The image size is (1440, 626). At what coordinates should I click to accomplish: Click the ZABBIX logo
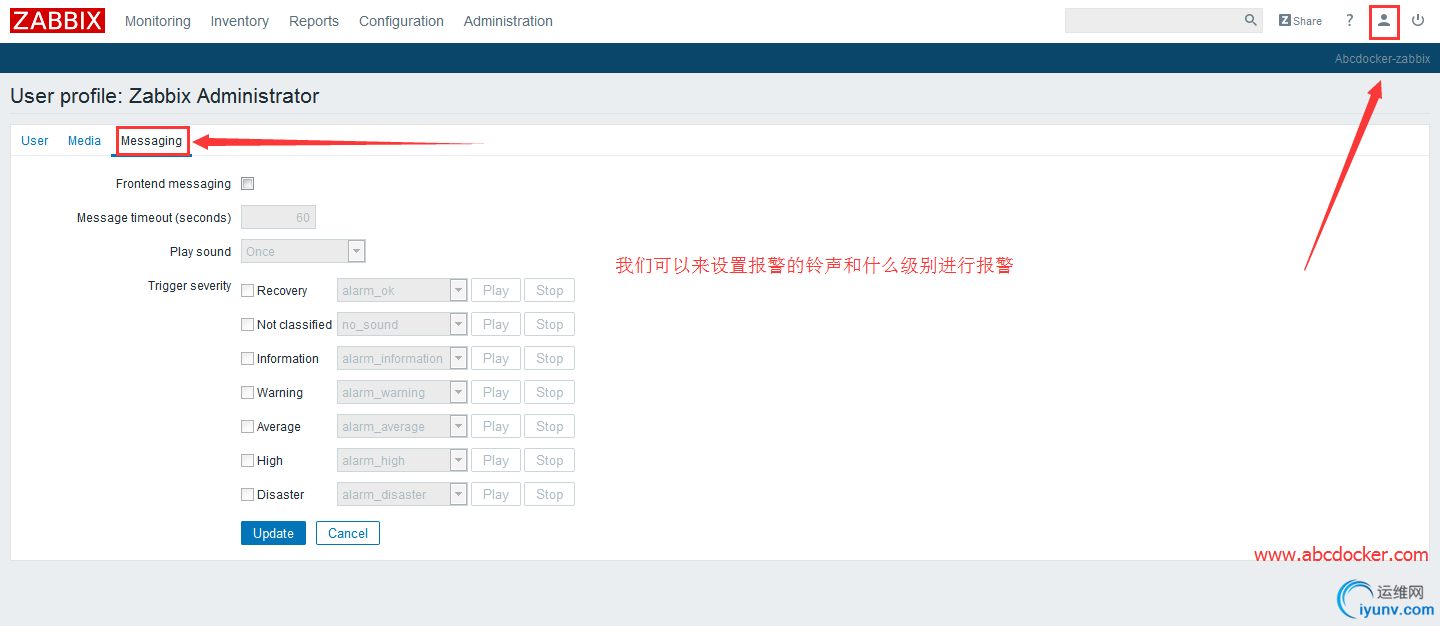[57, 19]
